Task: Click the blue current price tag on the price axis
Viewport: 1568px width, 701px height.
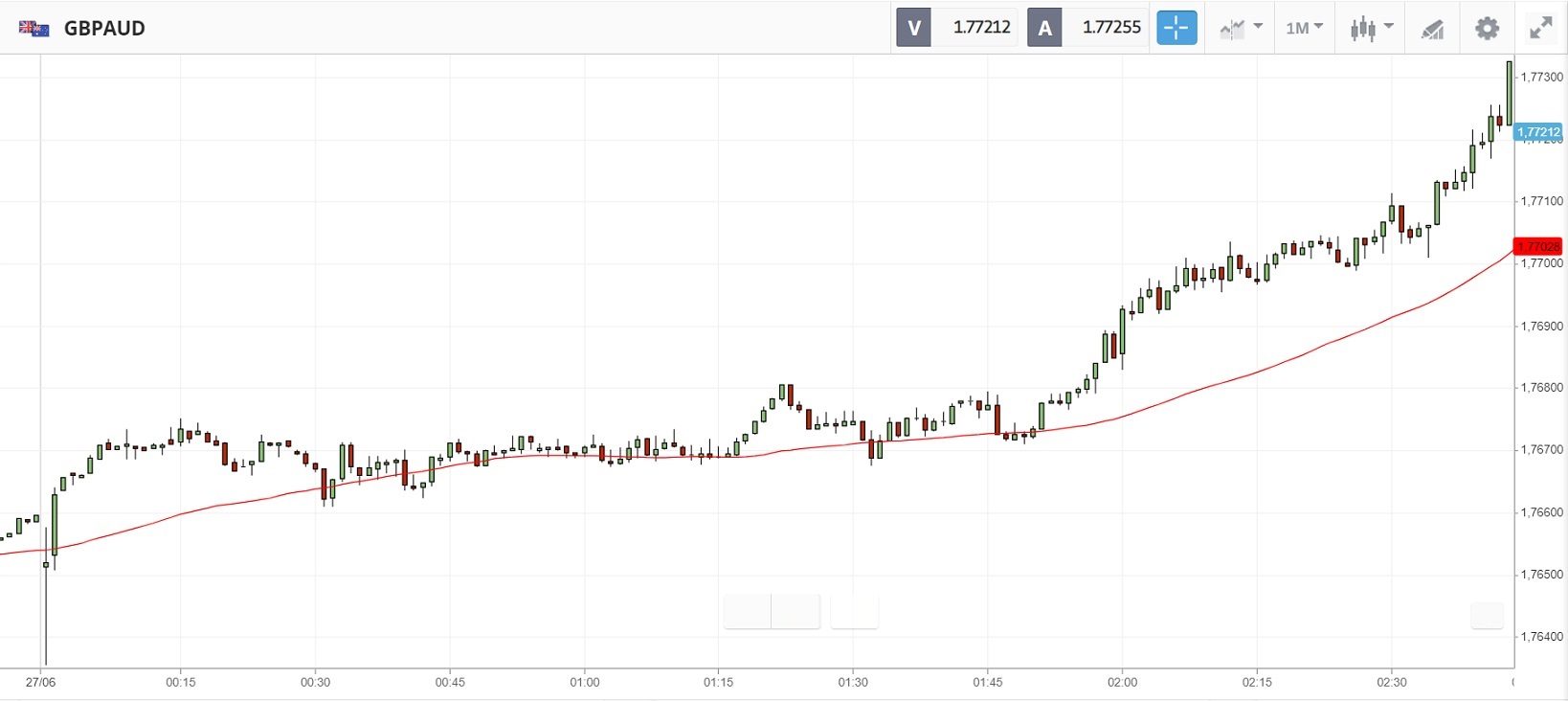Action: click(x=1538, y=132)
